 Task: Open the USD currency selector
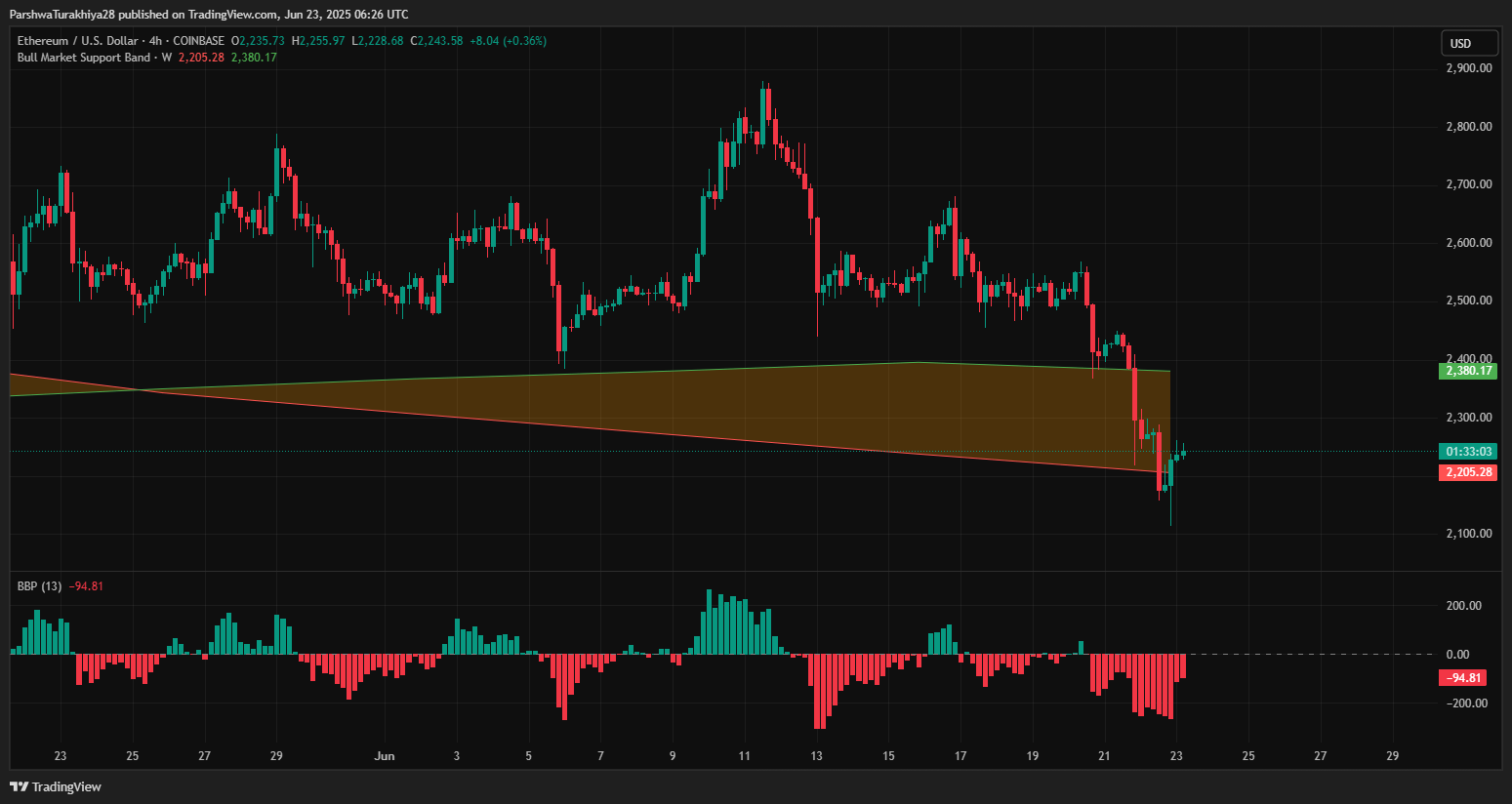[x=1469, y=42]
